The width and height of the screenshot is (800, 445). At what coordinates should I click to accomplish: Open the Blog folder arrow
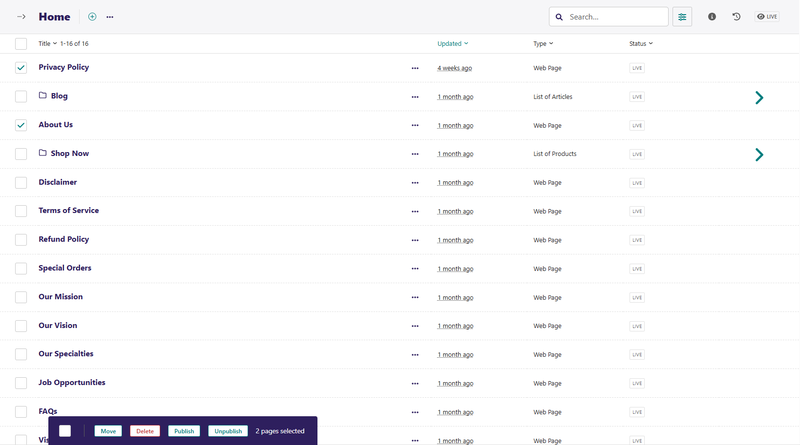[x=759, y=97]
